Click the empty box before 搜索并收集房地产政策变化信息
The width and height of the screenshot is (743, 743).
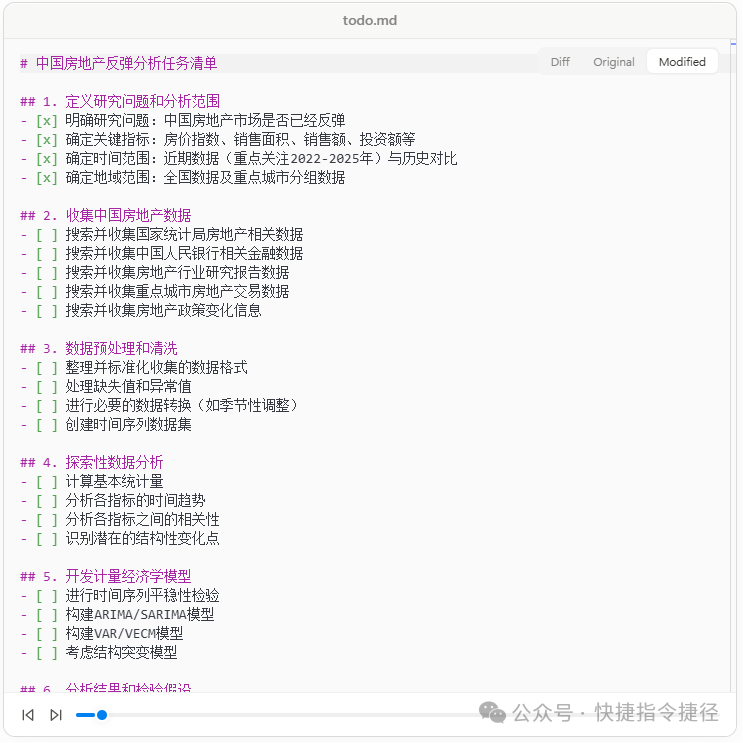click(x=46, y=310)
